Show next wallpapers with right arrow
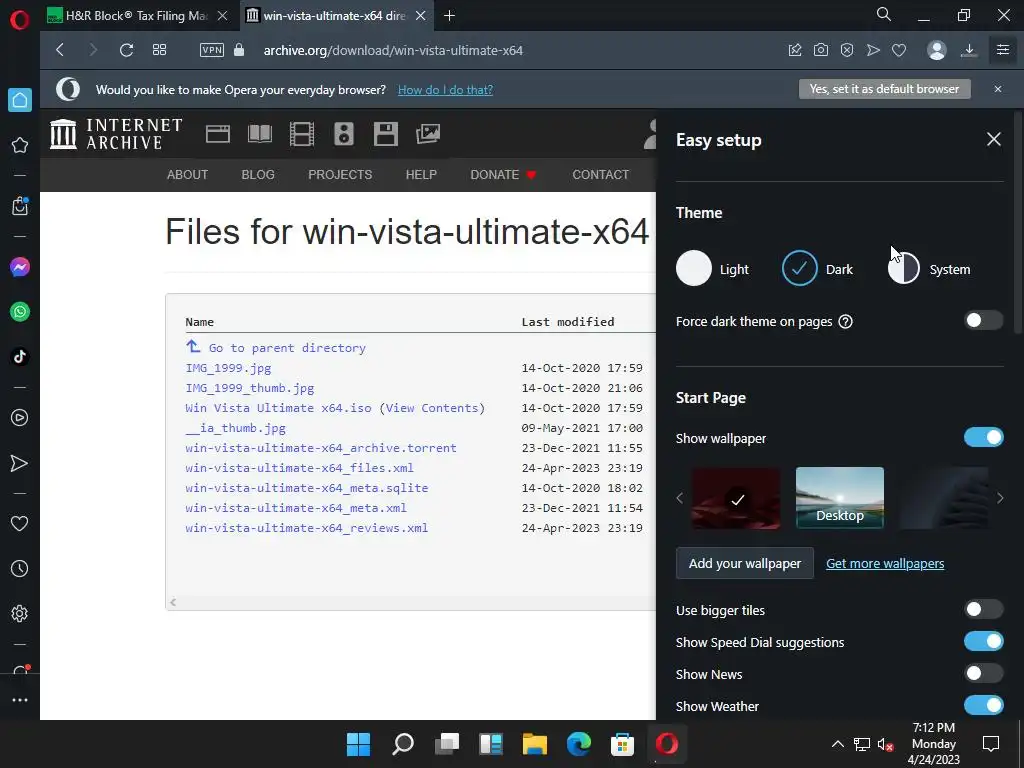 [1000, 498]
